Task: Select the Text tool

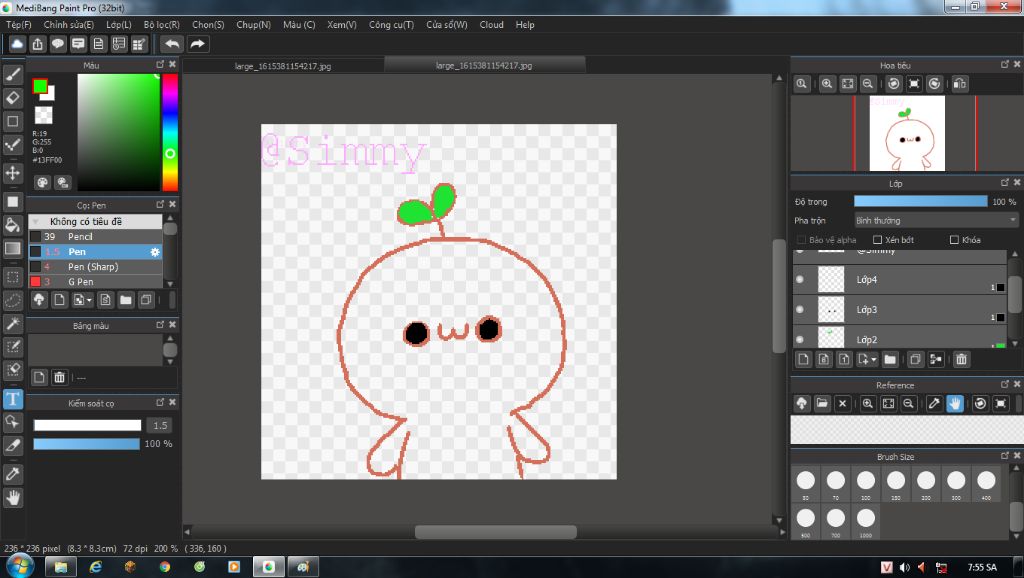Action: tap(12, 399)
